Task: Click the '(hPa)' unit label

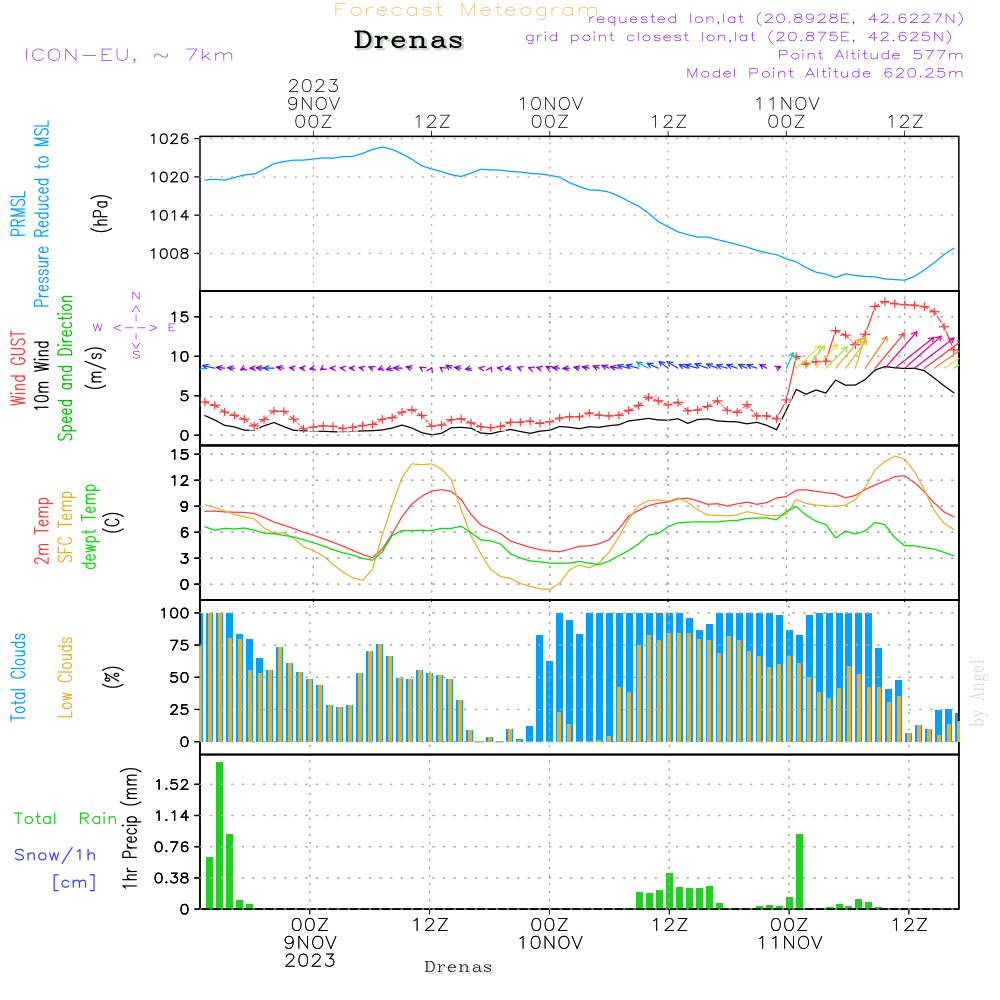Action: (x=101, y=213)
